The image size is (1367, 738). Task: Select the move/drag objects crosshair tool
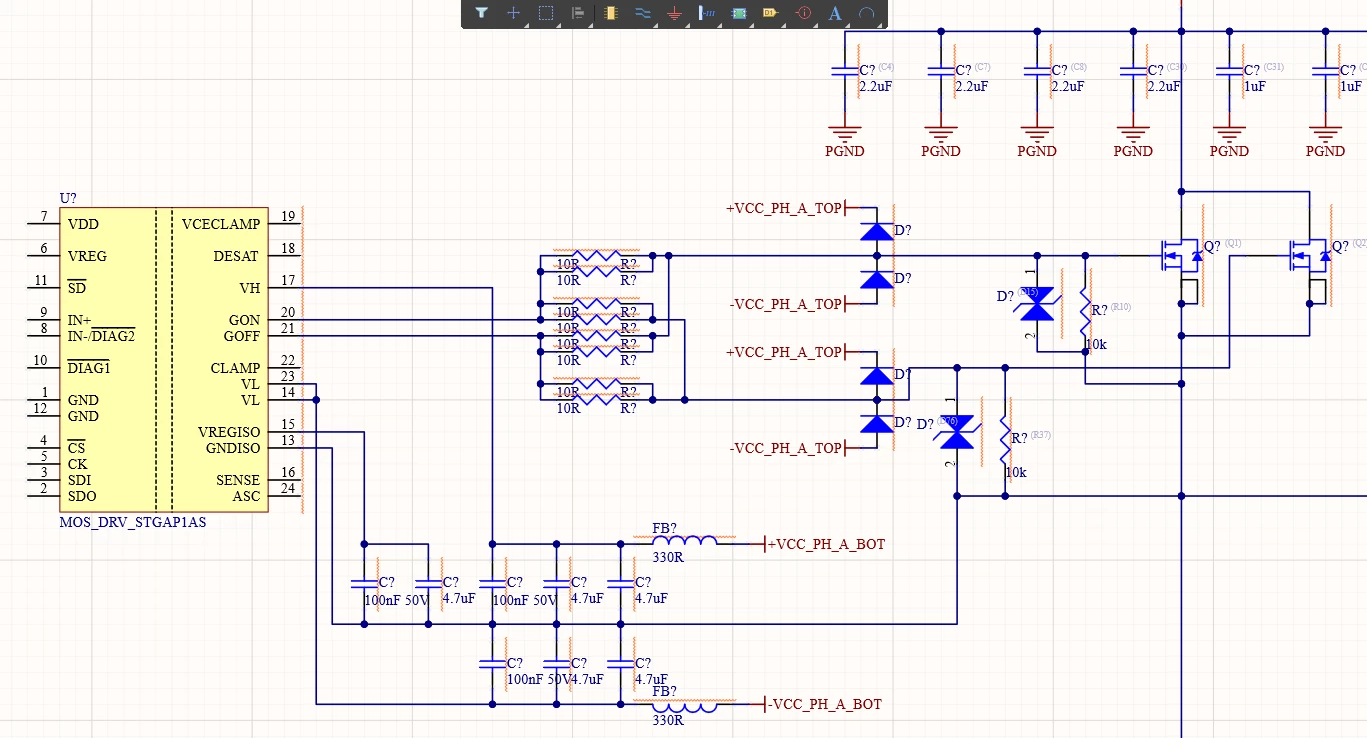point(514,13)
